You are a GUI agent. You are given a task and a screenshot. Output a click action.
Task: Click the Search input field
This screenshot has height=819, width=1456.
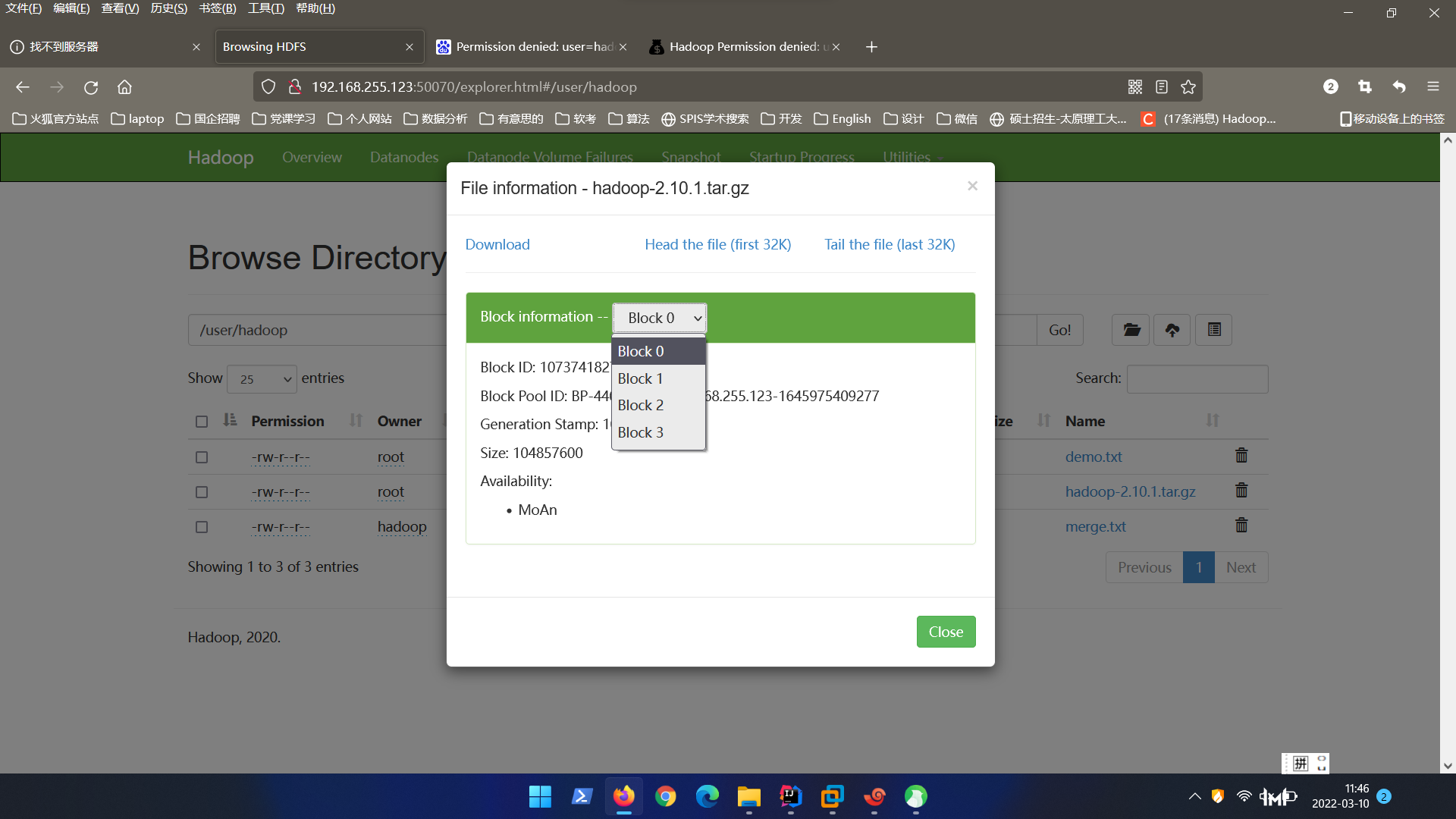coord(1197,378)
